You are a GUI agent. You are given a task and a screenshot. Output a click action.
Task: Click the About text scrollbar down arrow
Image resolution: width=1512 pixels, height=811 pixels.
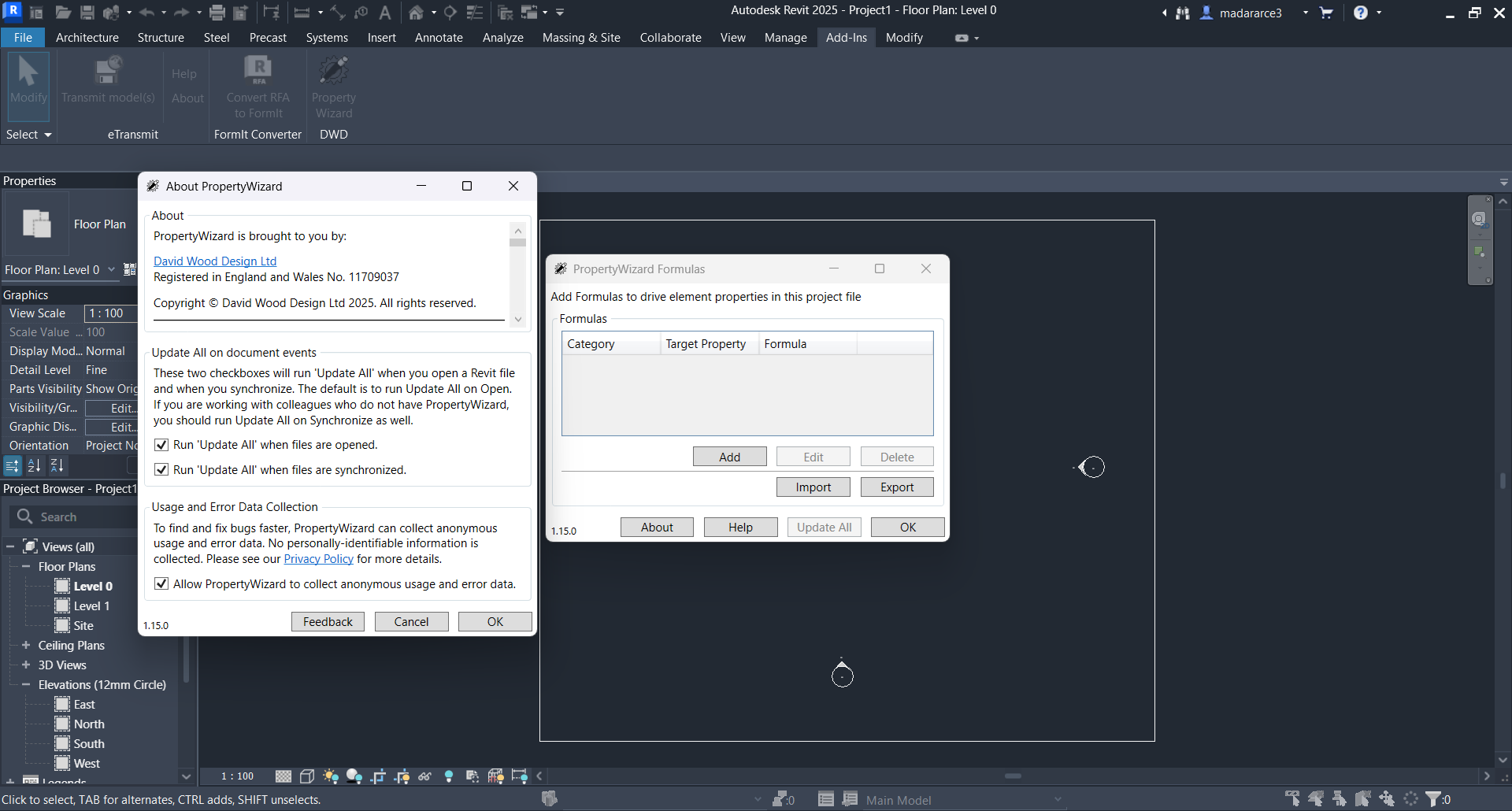[517, 319]
